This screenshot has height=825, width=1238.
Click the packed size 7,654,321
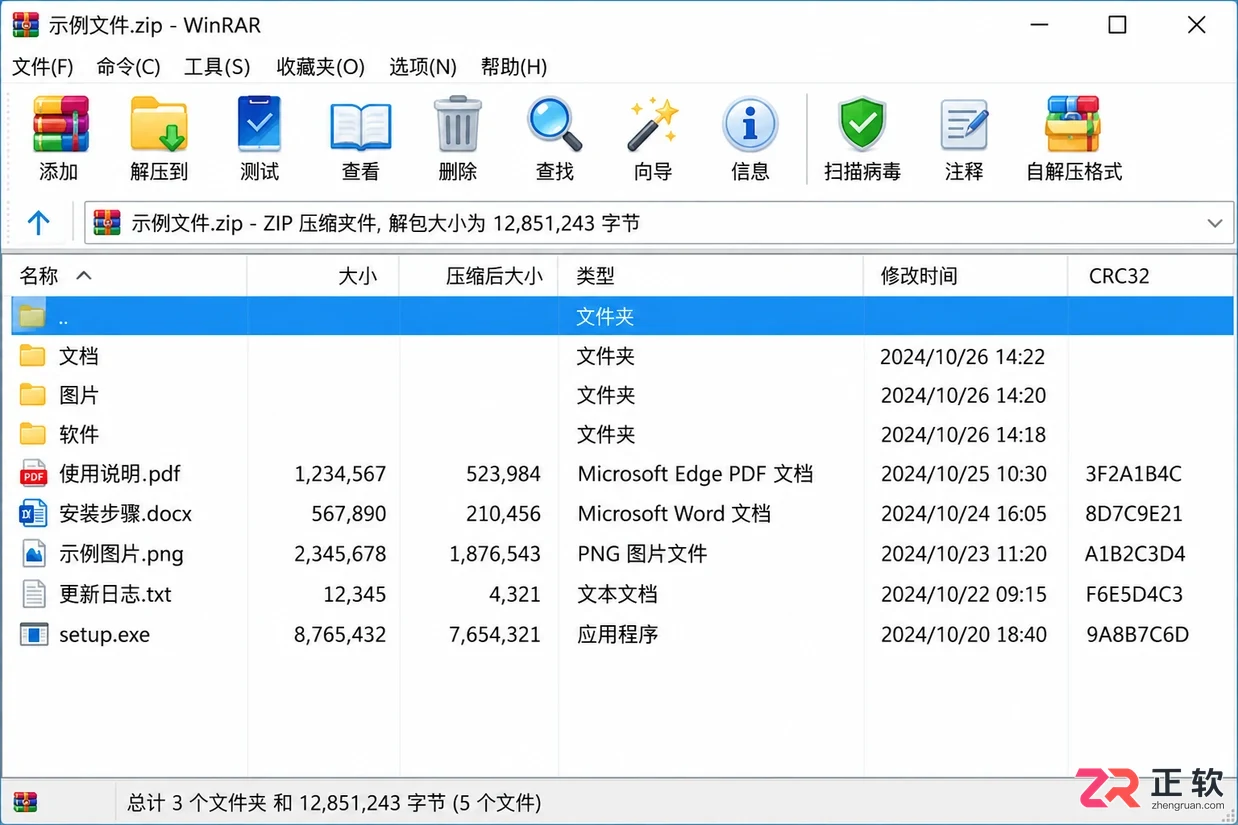[x=495, y=634]
